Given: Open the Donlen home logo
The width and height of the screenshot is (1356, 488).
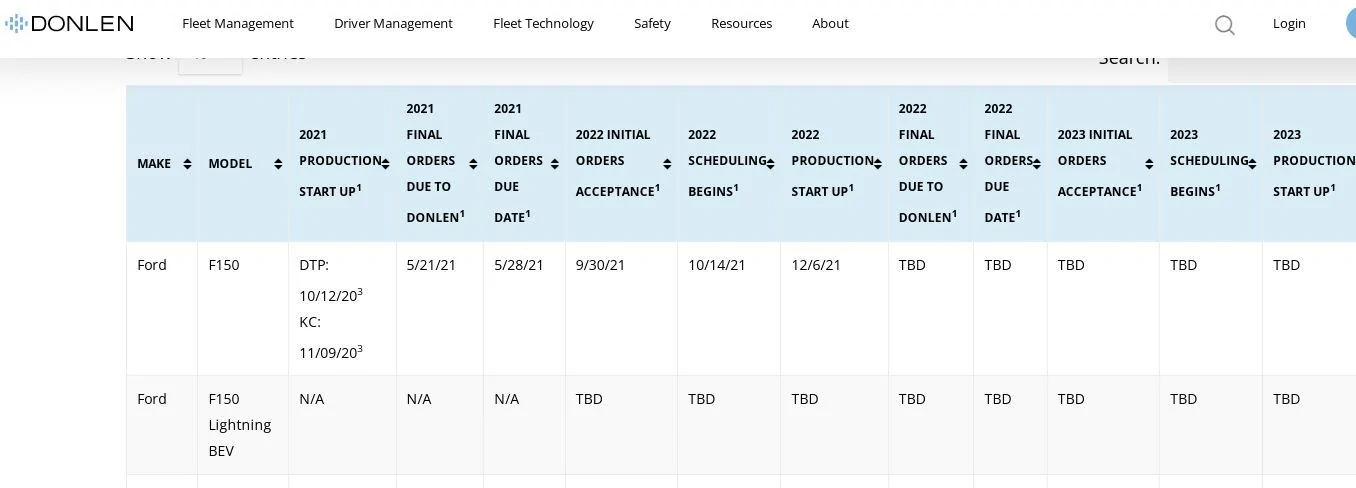Looking at the screenshot, I should (70, 23).
